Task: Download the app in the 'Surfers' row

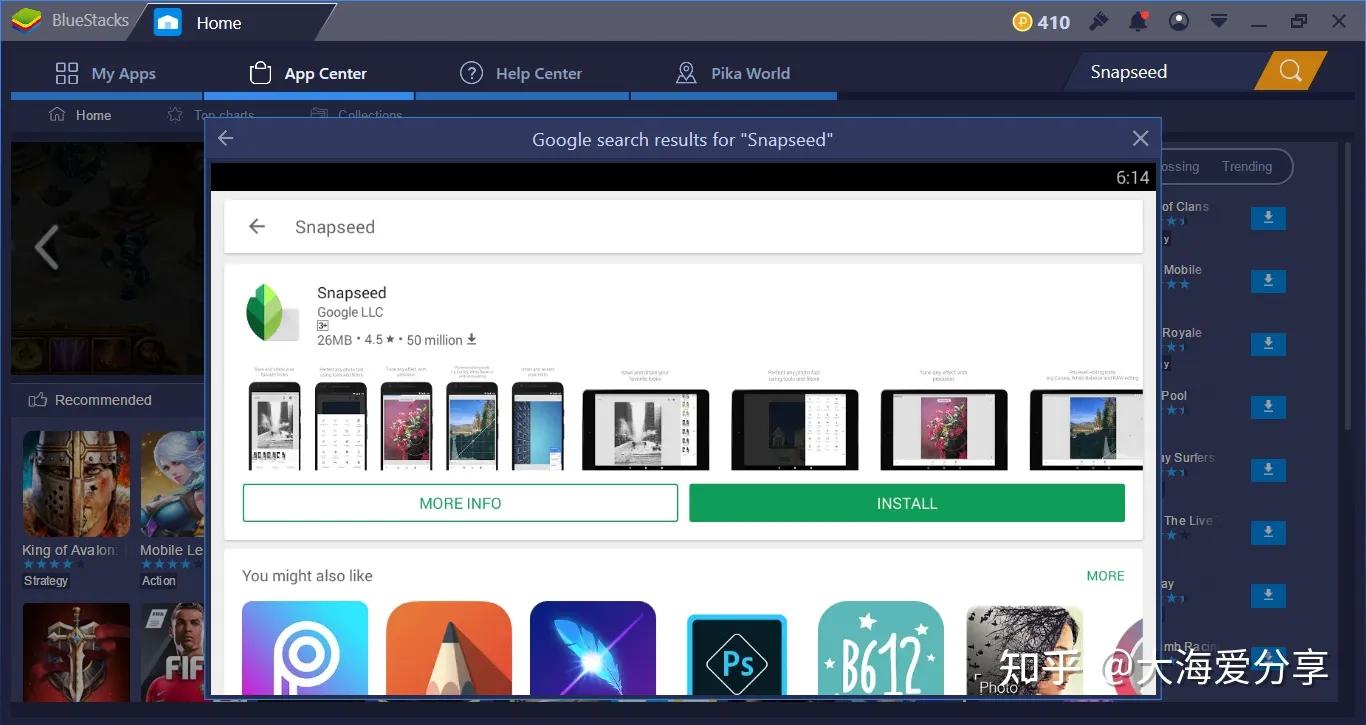Action: click(x=1268, y=470)
